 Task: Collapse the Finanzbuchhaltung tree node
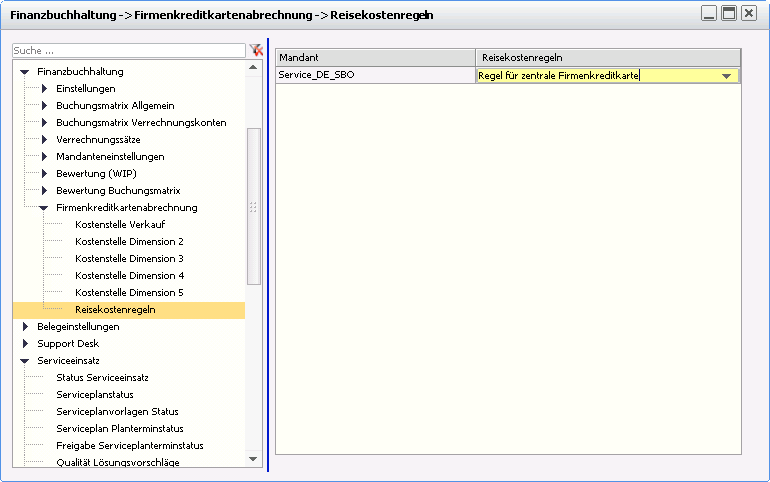(x=25, y=72)
